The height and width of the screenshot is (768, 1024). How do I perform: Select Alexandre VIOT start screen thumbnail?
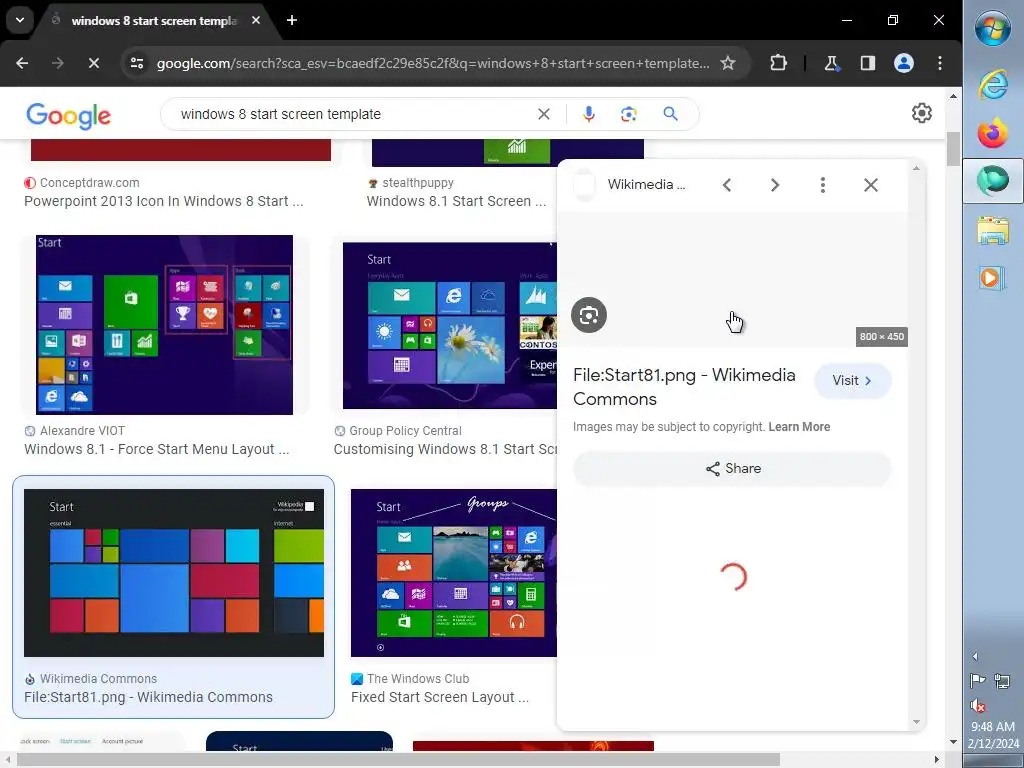click(x=164, y=325)
